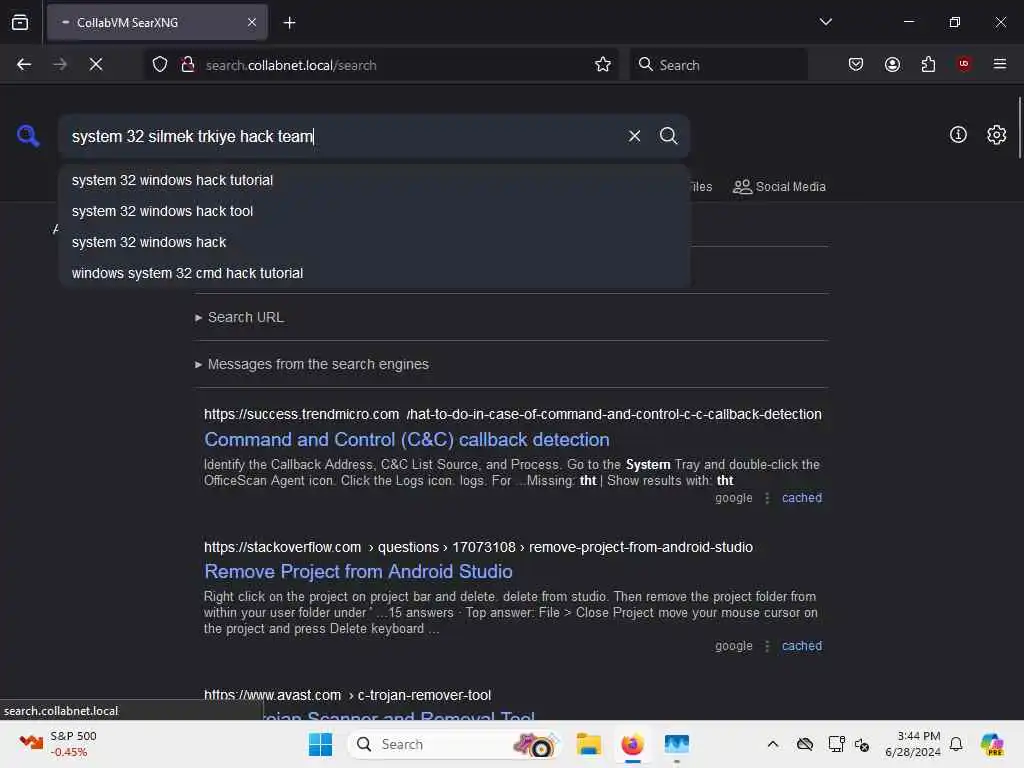
Task: Open the network status tray icon
Action: [x=836, y=744]
